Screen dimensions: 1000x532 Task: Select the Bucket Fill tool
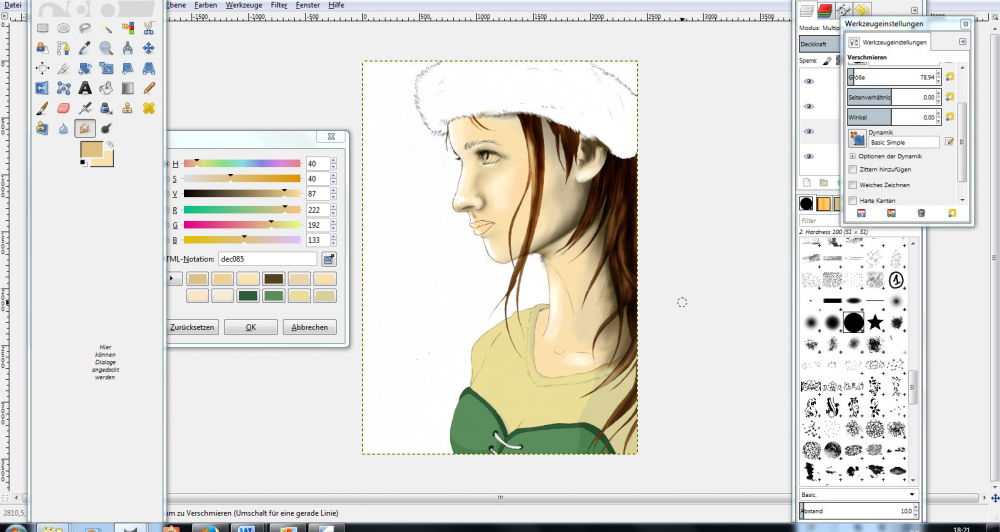point(107,88)
